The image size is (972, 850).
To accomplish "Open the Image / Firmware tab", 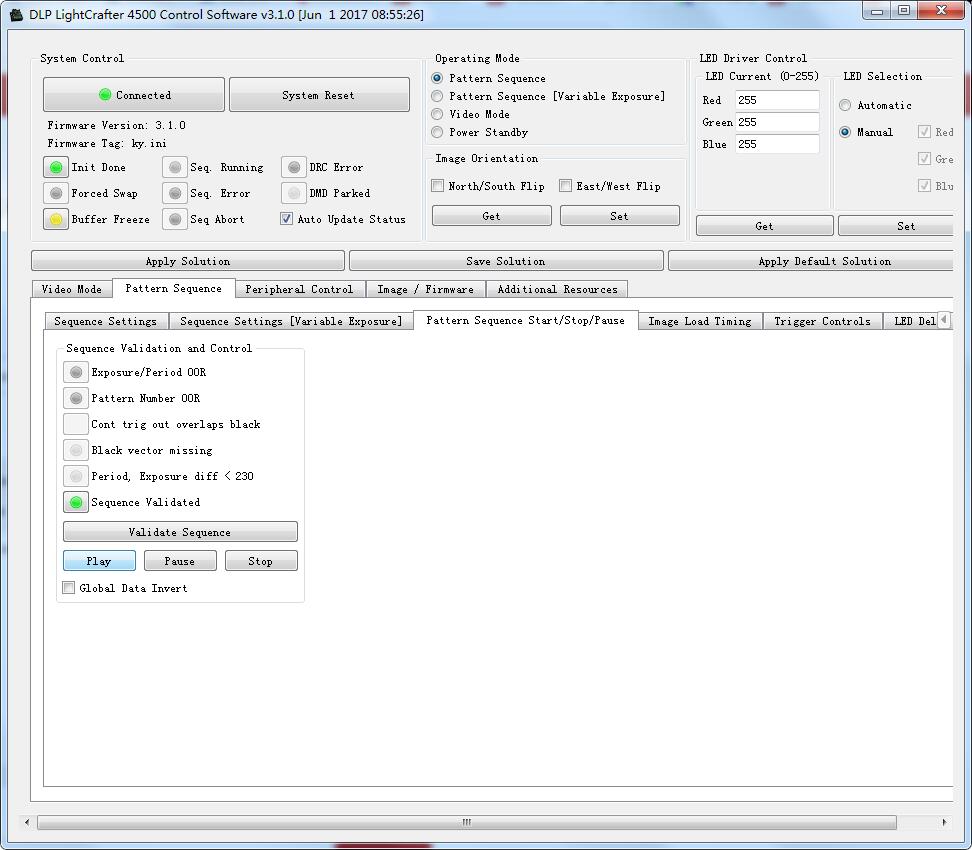I will click(425, 290).
